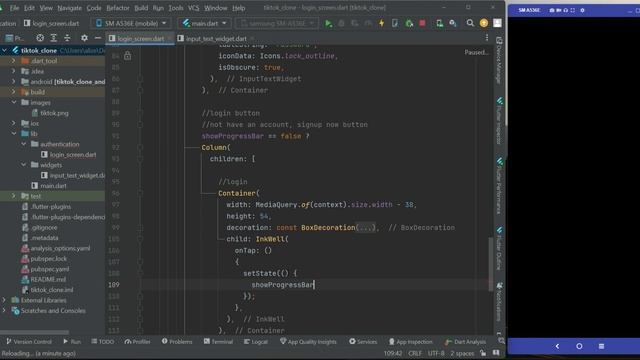640x360 pixels.
Task: Open the Navigate menu
Action: [69, 8]
